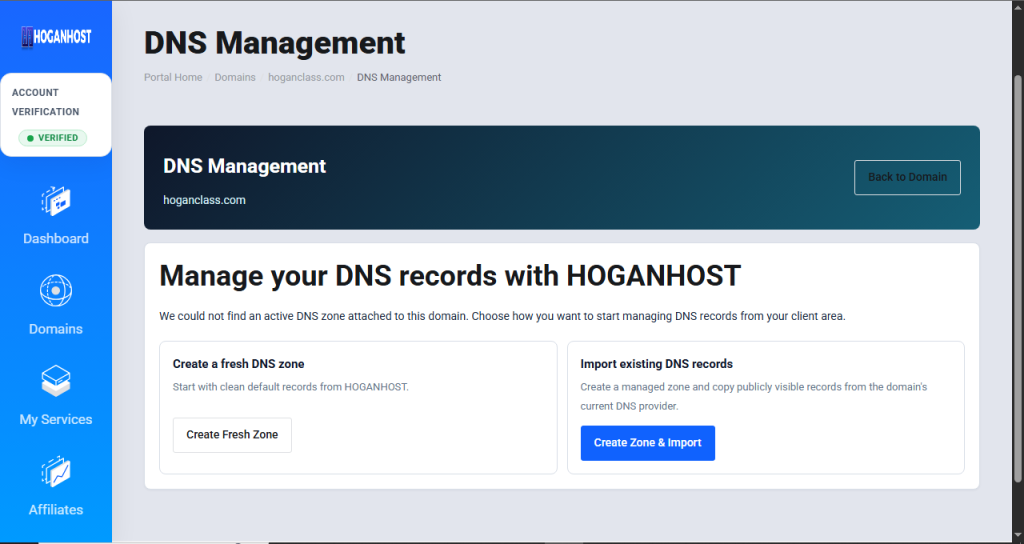Image resolution: width=1024 pixels, height=544 pixels.
Task: Click the Create Fresh Zone button
Action: [x=232, y=435]
